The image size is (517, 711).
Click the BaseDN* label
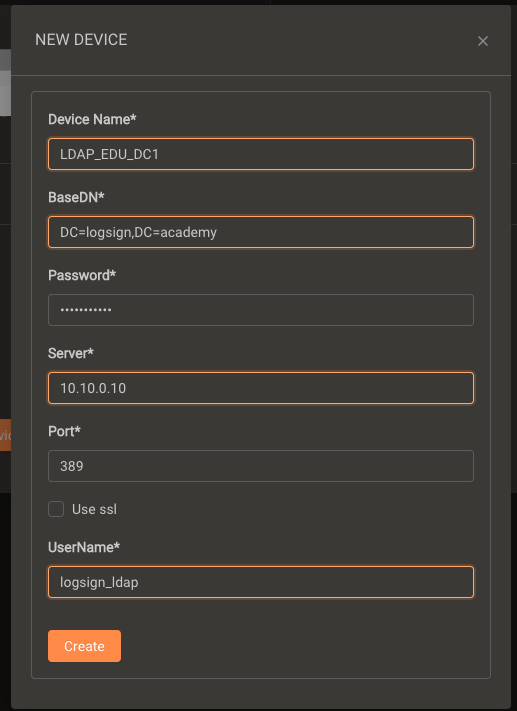[x=76, y=197]
